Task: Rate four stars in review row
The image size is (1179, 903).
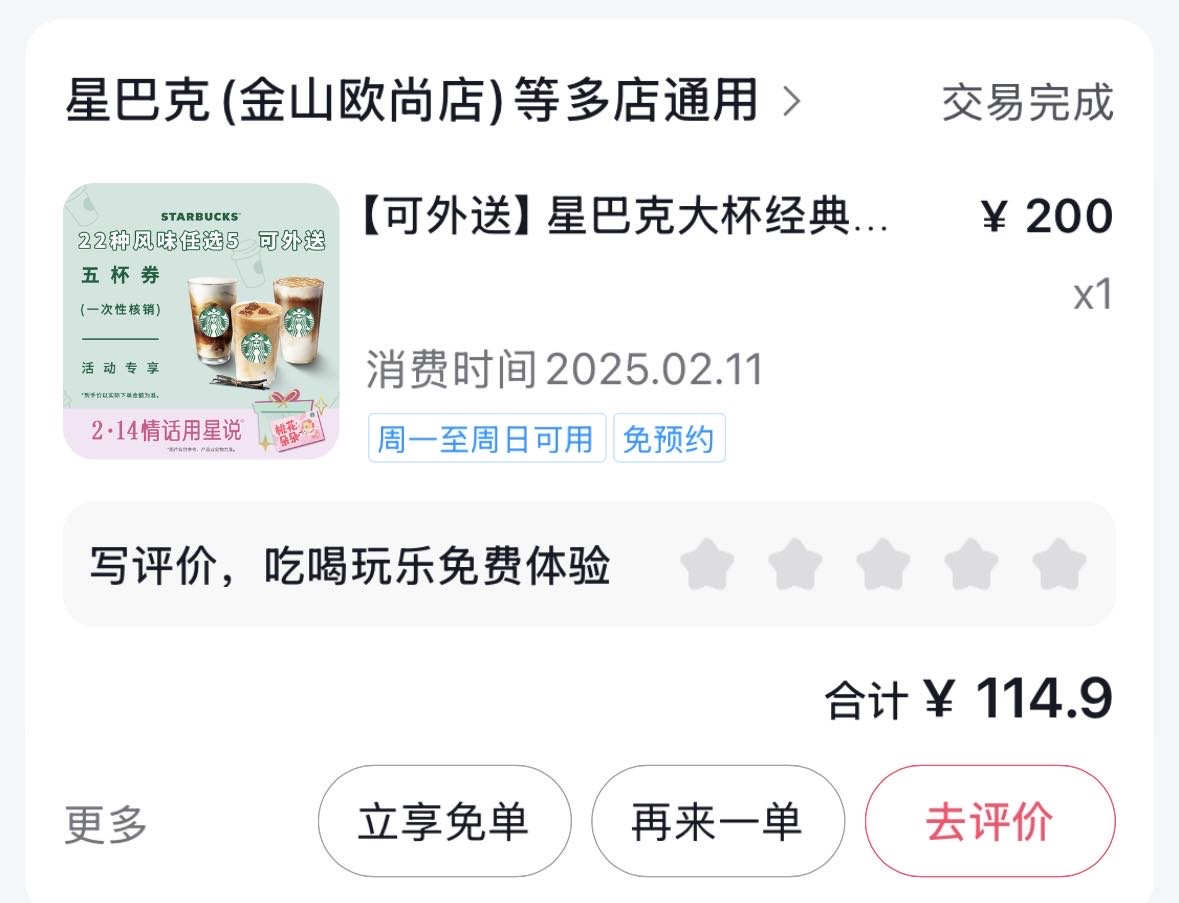Action: point(971,564)
